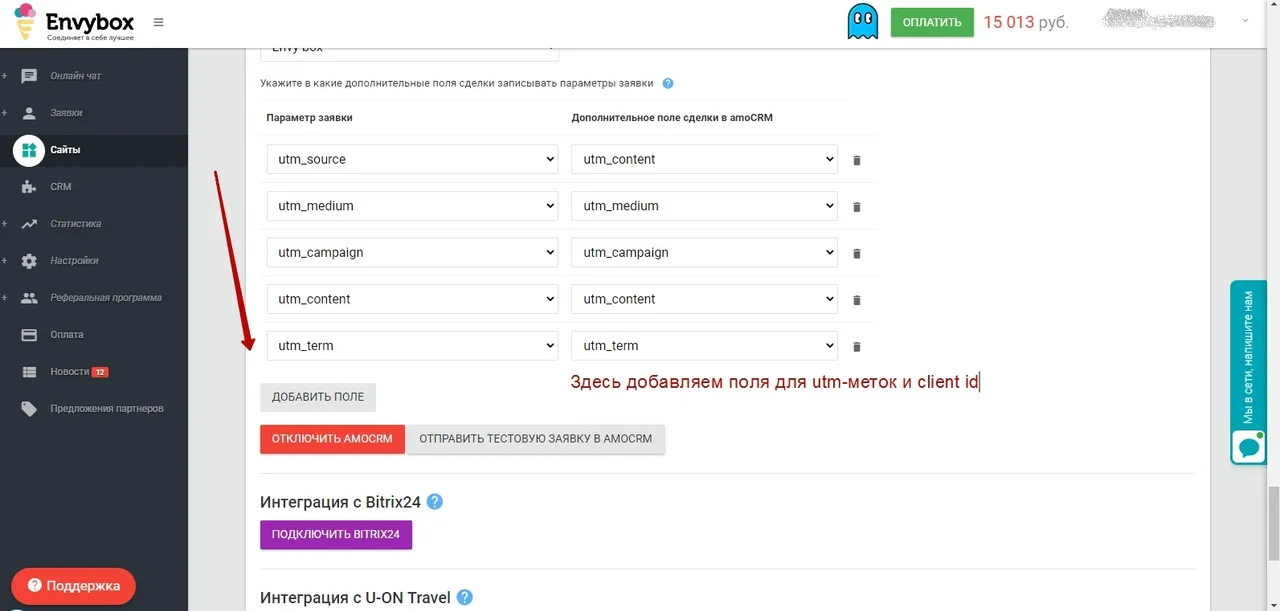
Task: Open amoCRM field dropdown in utm_source row
Action: coord(705,159)
